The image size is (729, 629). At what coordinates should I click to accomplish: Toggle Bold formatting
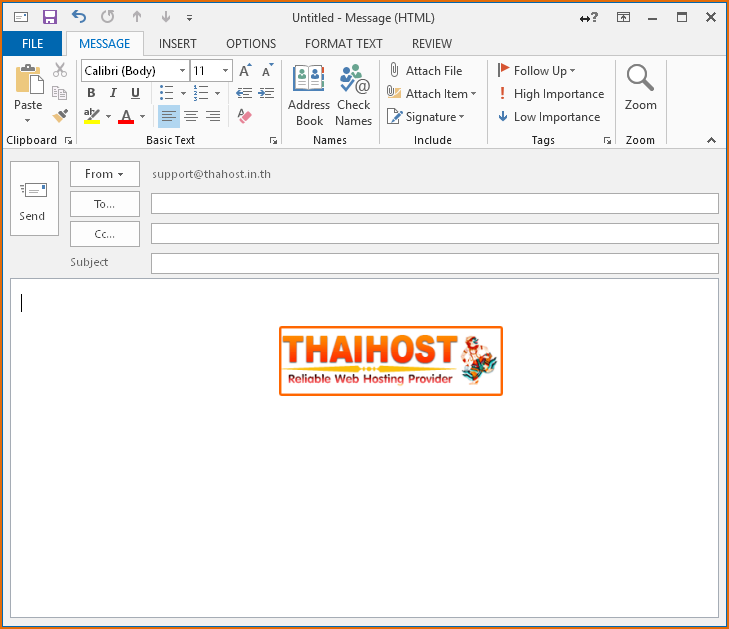coord(91,93)
